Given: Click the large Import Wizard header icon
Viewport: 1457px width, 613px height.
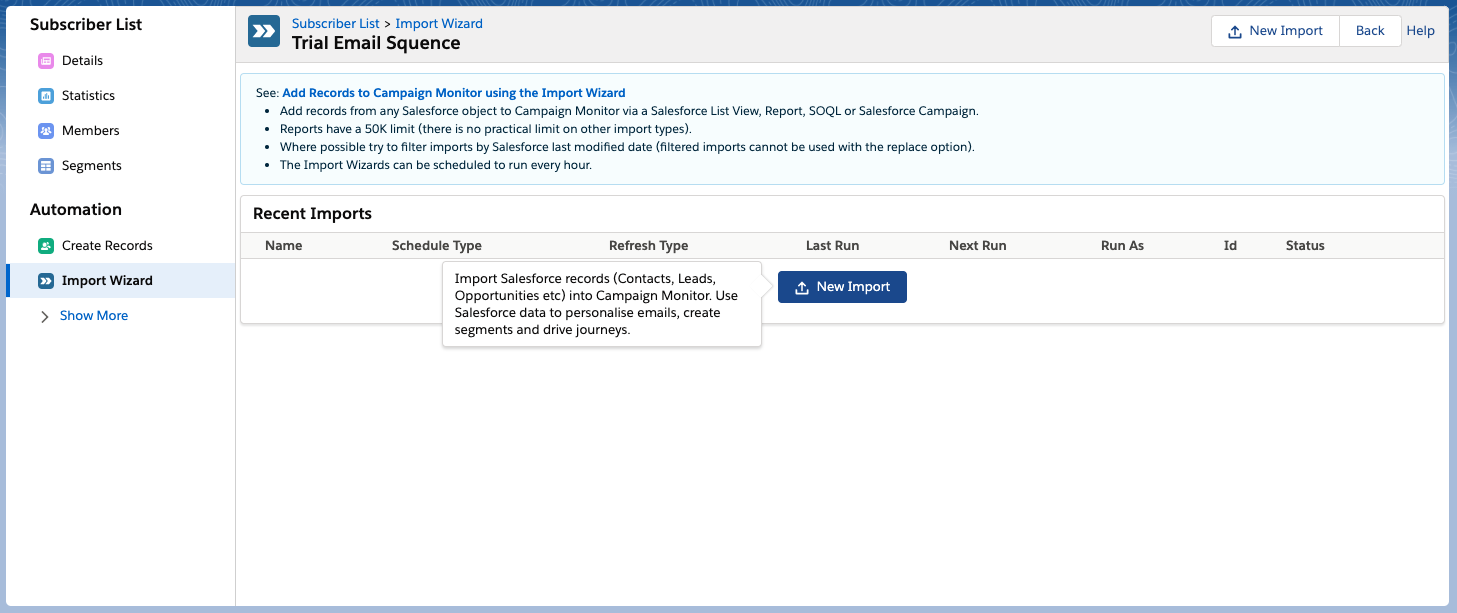Looking at the screenshot, I should (x=264, y=32).
